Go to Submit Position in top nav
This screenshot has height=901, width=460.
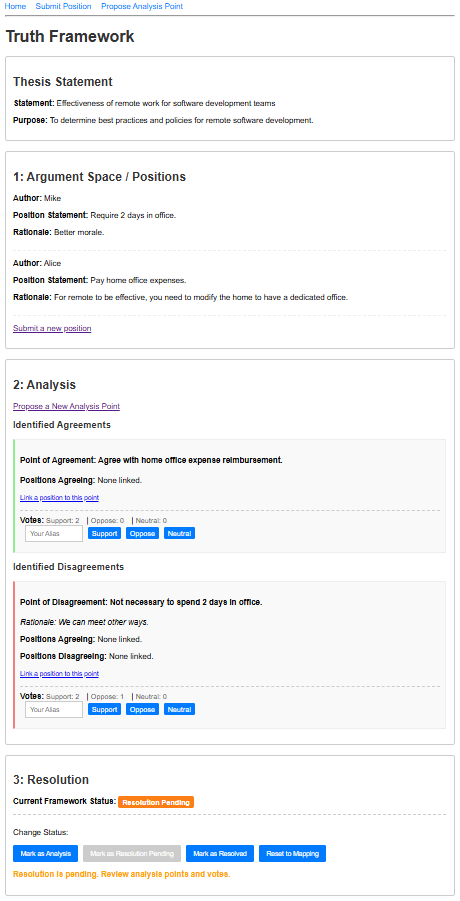[63, 6]
